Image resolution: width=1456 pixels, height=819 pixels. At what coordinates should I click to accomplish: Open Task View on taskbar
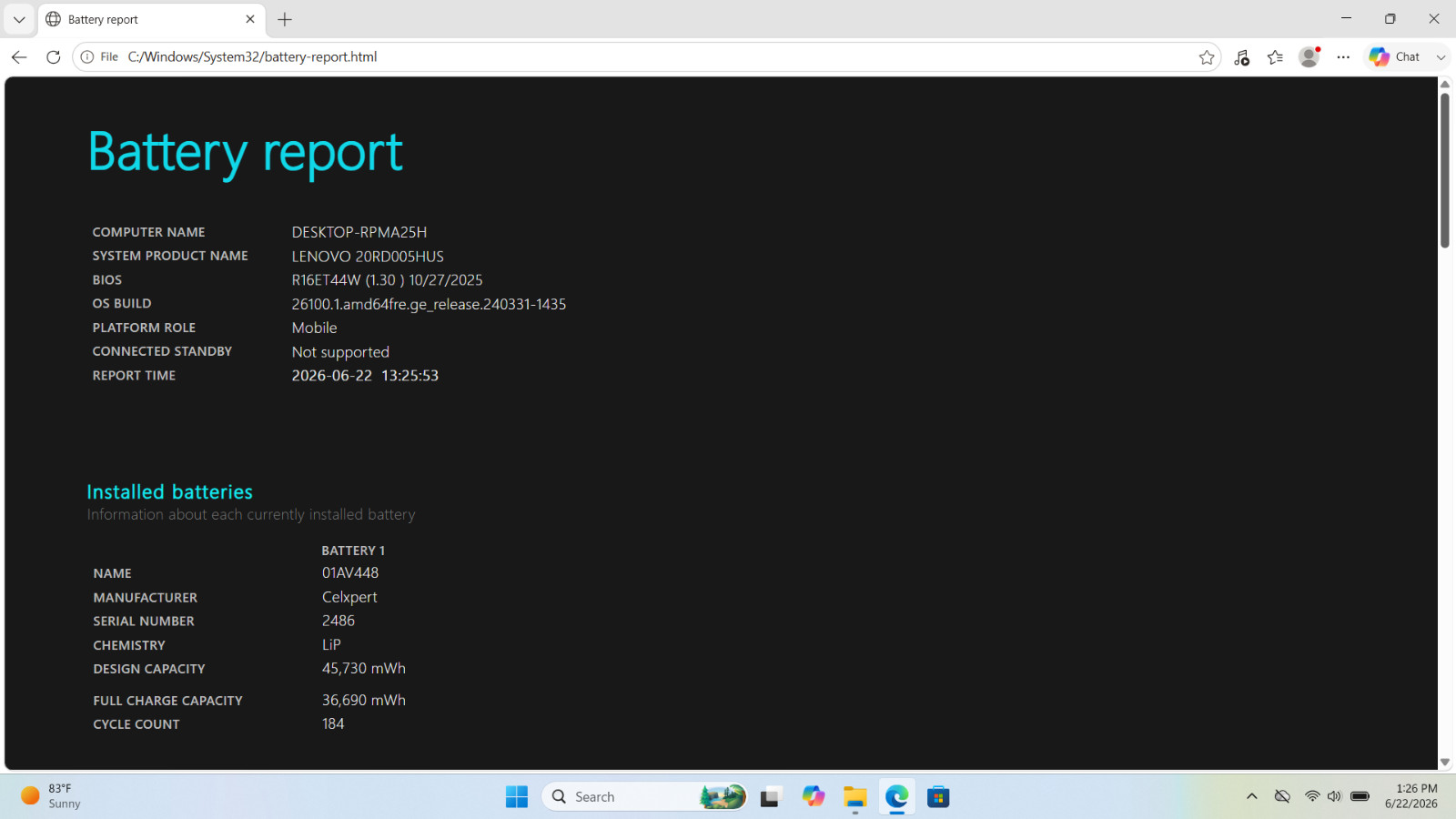pos(771,797)
